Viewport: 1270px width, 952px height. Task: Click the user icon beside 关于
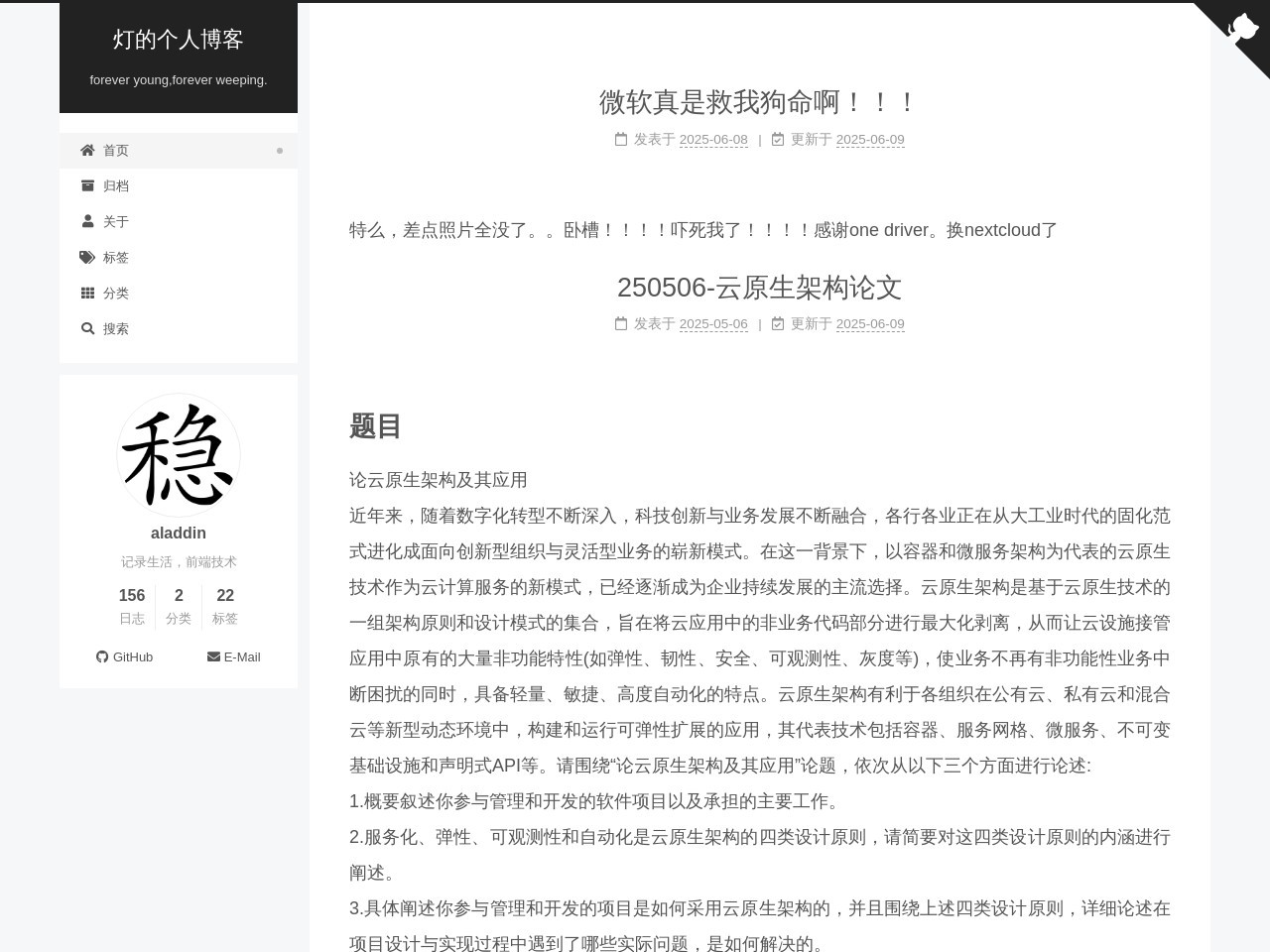[x=87, y=221]
